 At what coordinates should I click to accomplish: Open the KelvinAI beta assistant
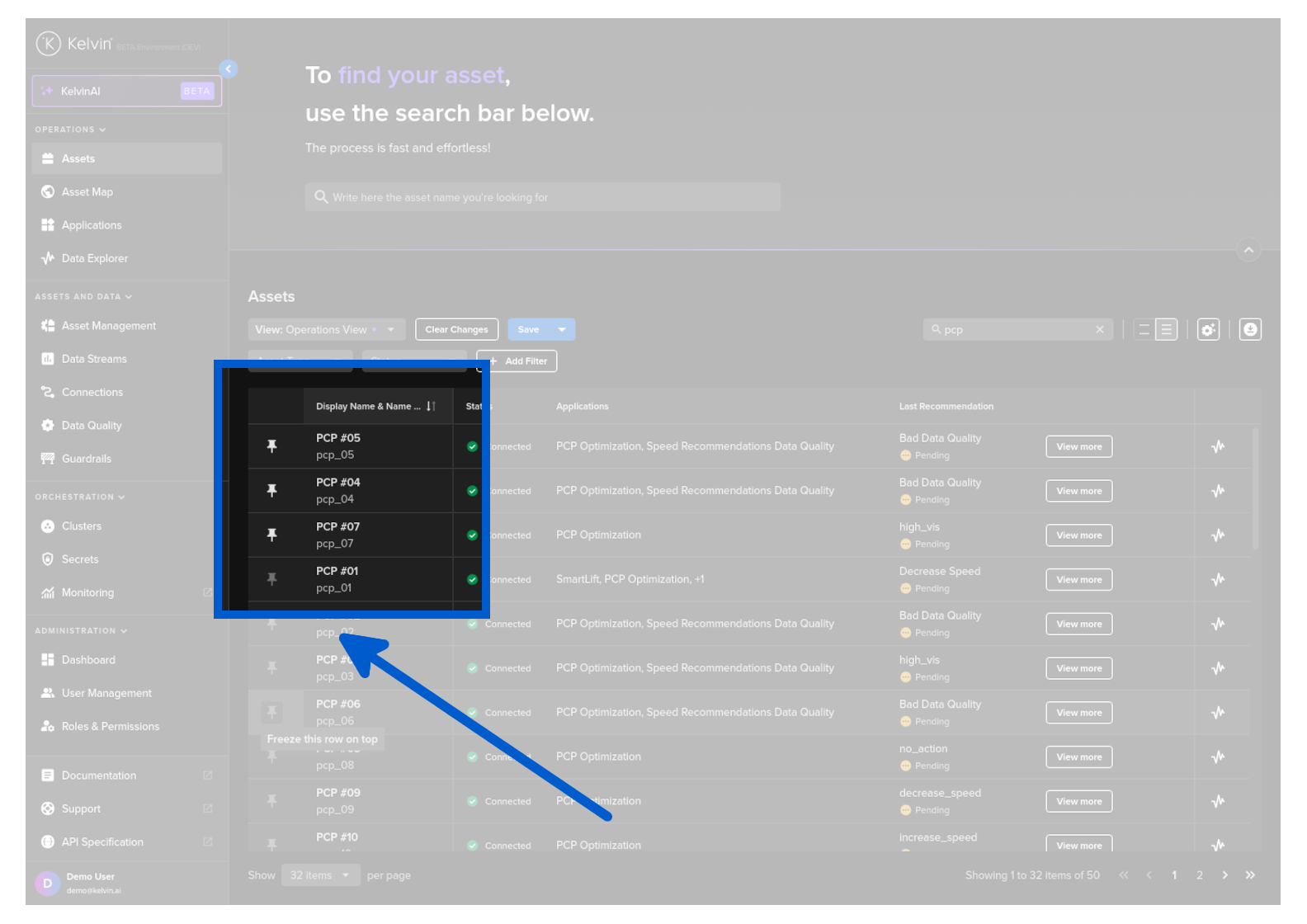click(x=127, y=92)
